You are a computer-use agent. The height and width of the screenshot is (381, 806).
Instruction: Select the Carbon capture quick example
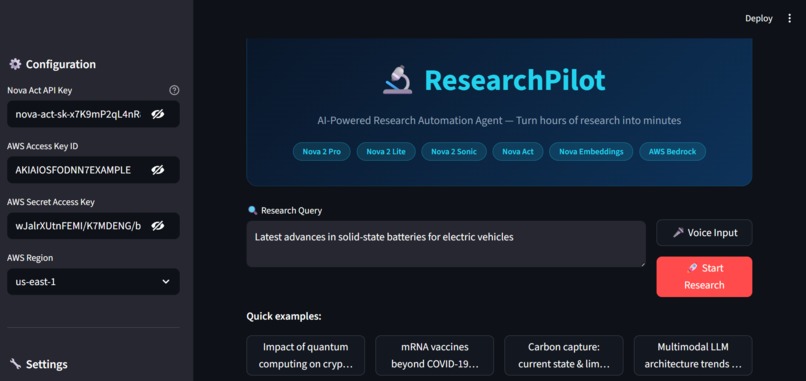pyautogui.click(x=564, y=355)
